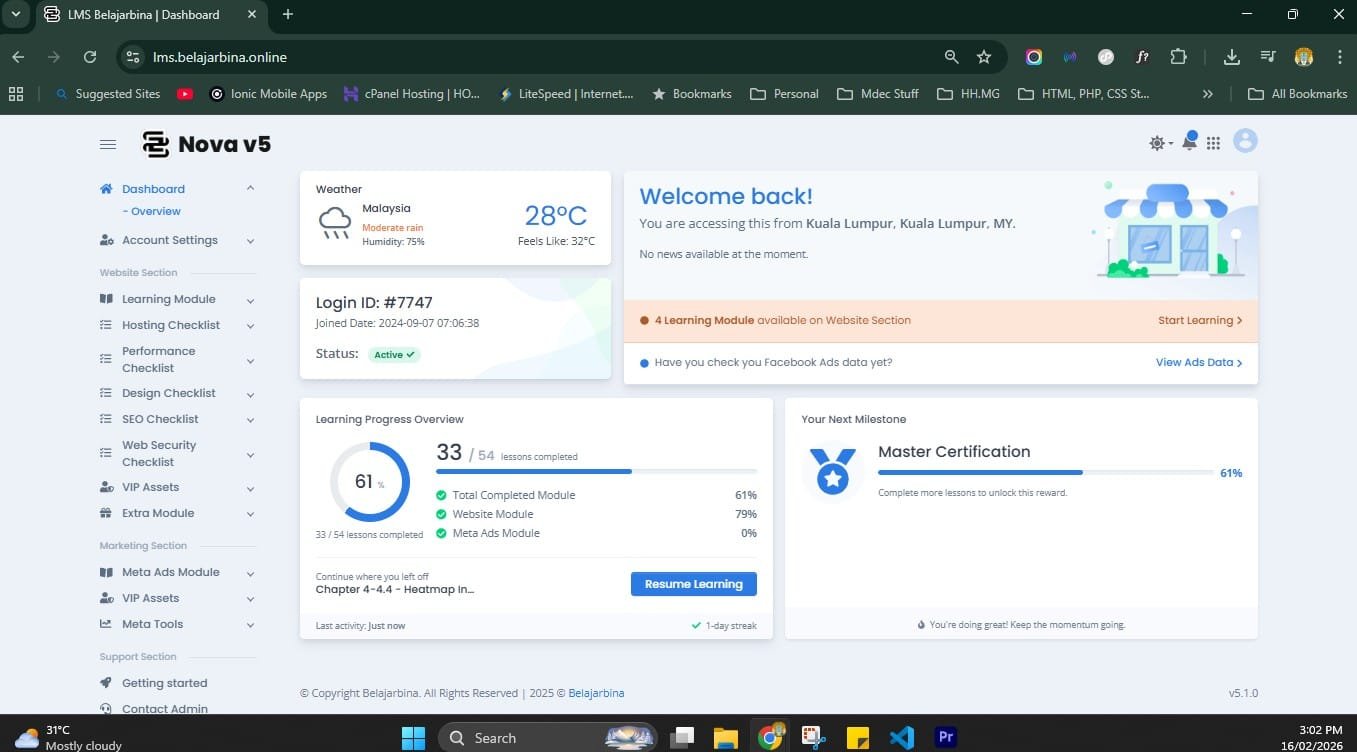The height and width of the screenshot is (752, 1357).
Task: Click the Master Certification progress bar
Action: [1043, 472]
